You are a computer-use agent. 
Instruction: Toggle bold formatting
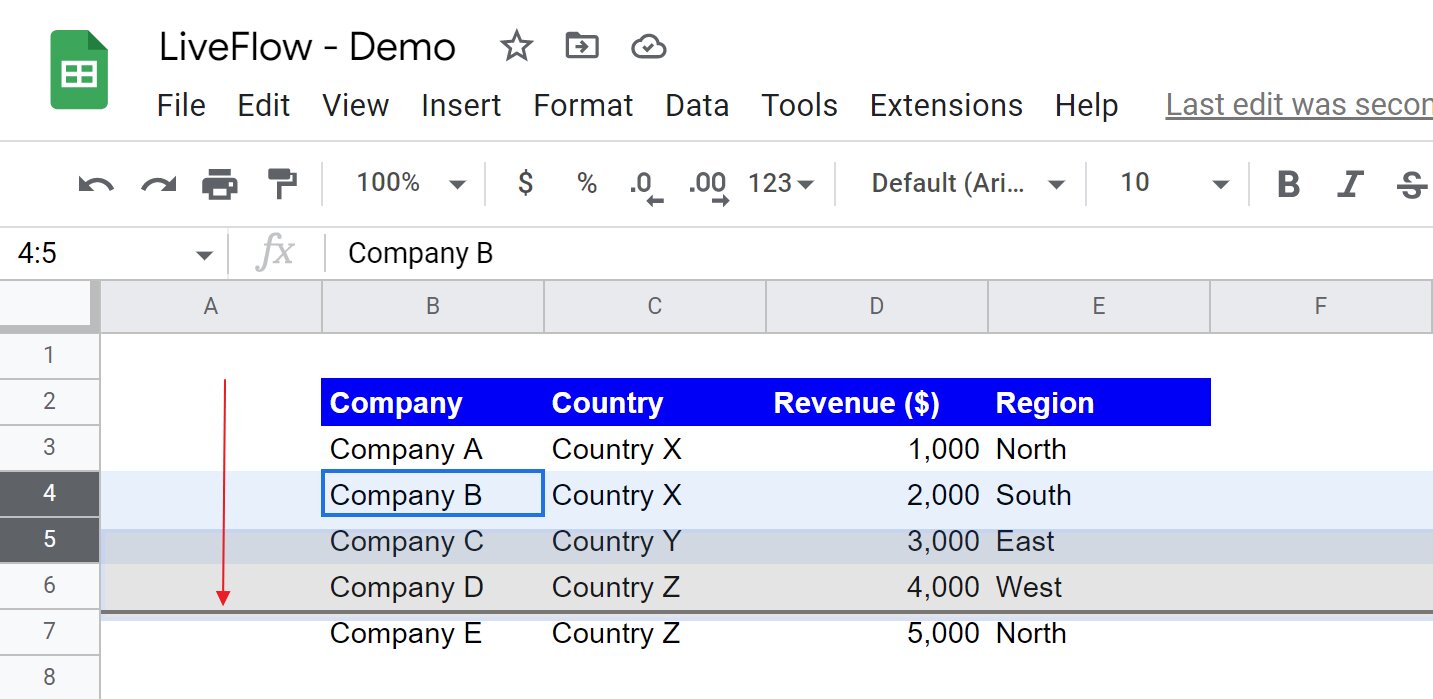pos(1289,183)
